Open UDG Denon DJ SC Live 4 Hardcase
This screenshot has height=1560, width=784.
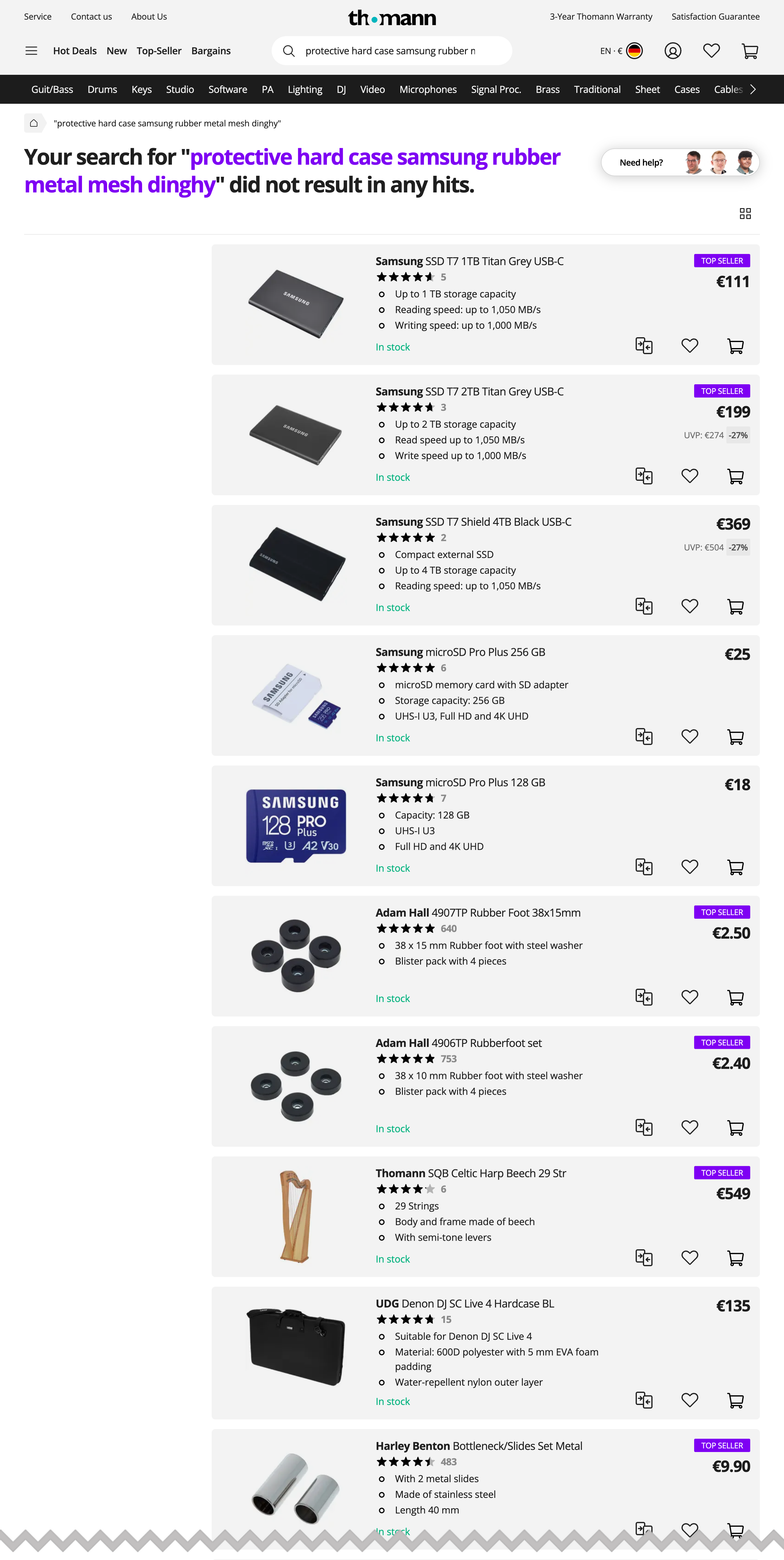464,1304
